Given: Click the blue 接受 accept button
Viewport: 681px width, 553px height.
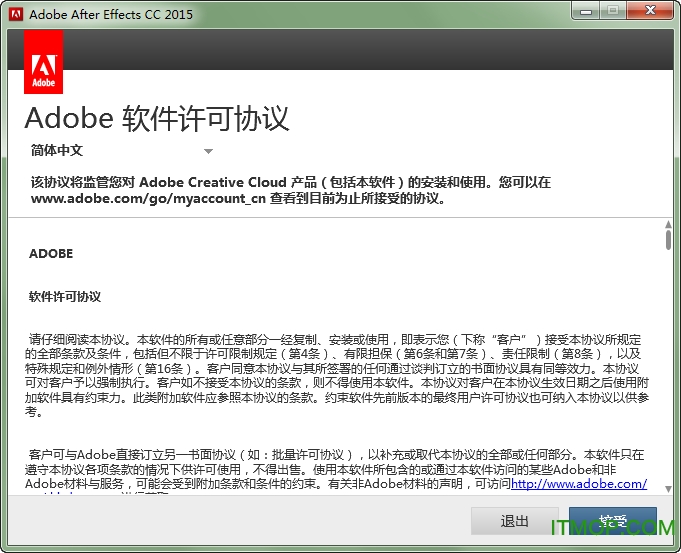Looking at the screenshot, I should (x=613, y=520).
